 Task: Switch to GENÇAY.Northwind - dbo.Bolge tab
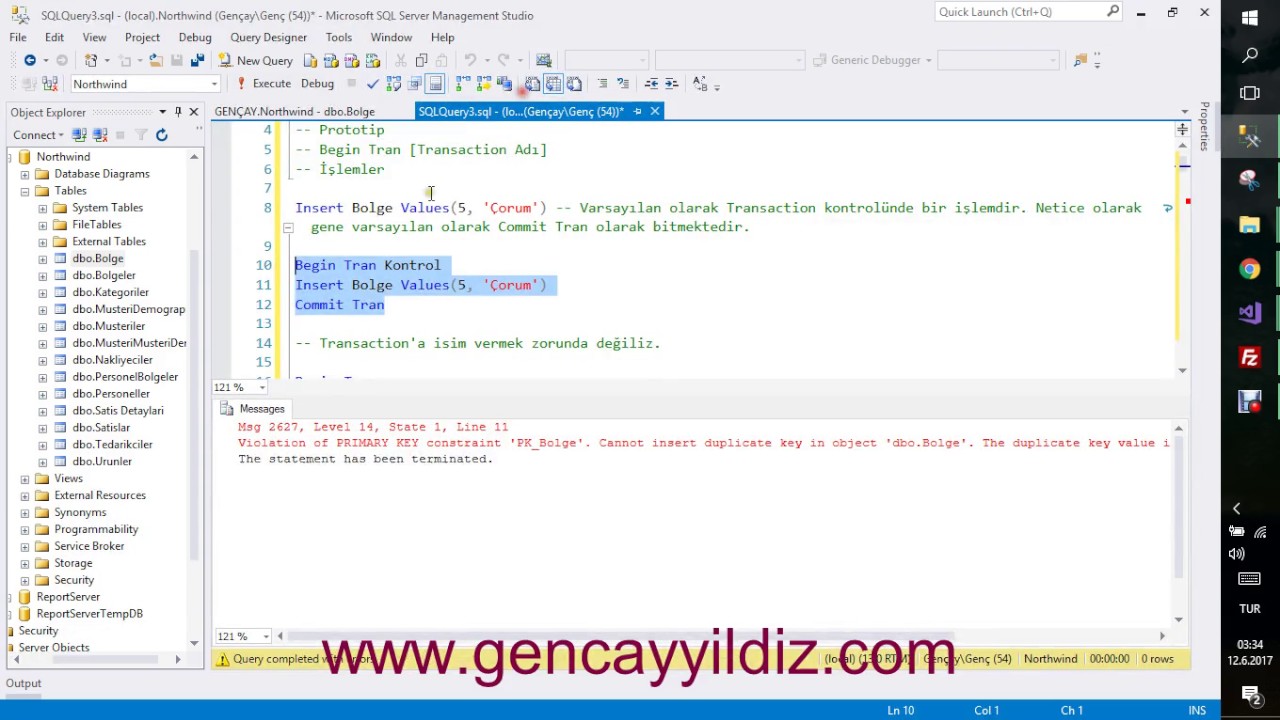click(294, 111)
